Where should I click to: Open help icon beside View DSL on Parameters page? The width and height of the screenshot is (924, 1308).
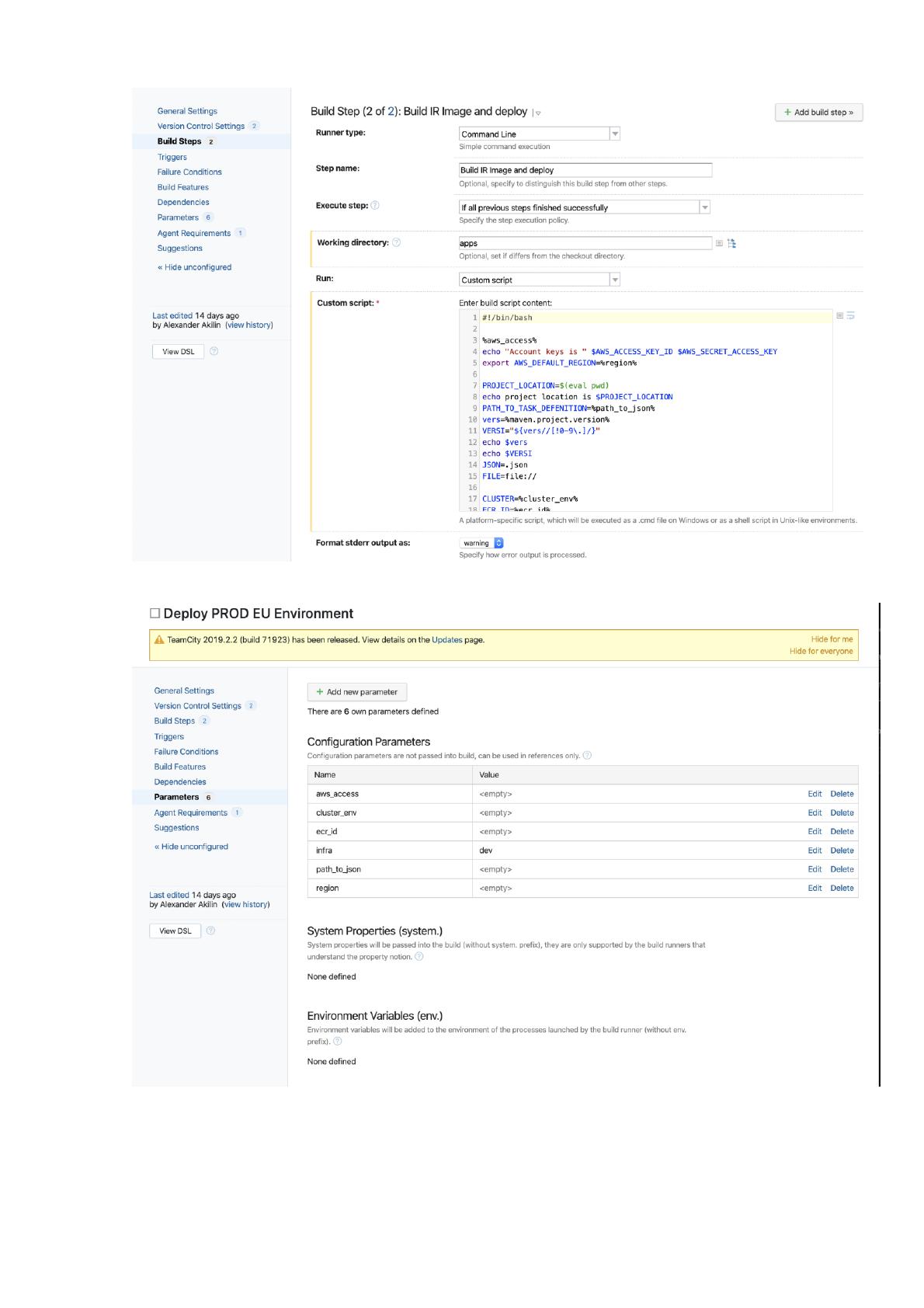[211, 931]
